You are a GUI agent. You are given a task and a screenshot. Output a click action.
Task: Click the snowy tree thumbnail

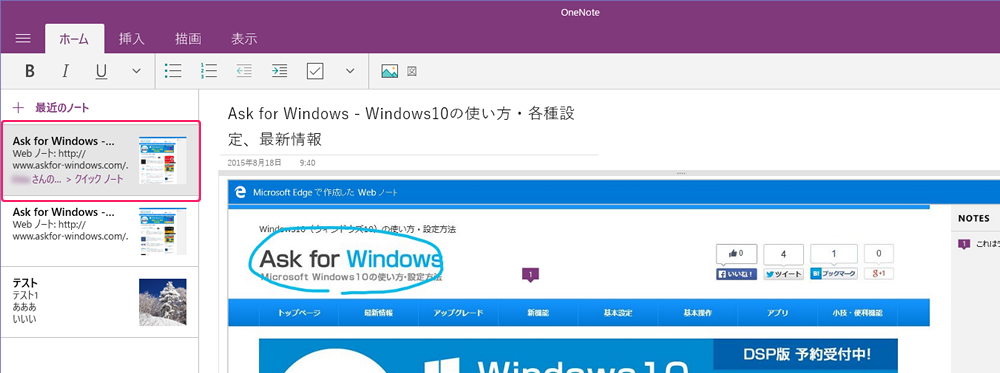[x=163, y=302]
